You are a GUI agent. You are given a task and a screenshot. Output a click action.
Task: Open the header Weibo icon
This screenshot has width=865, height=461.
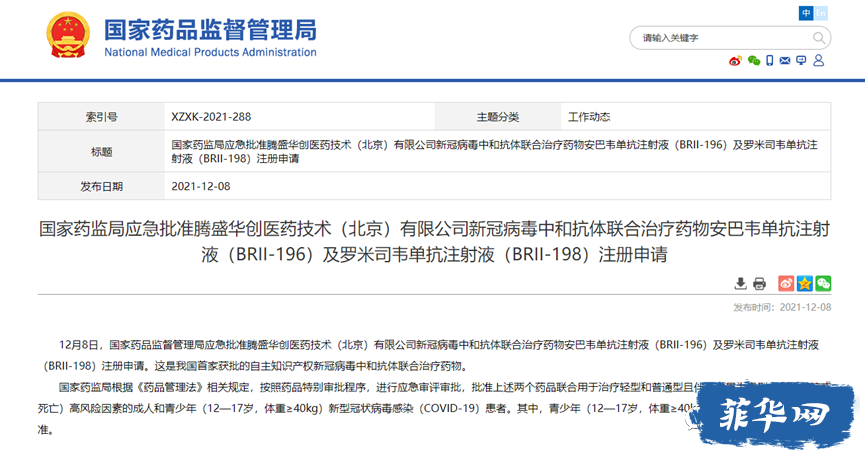pyautogui.click(x=735, y=61)
